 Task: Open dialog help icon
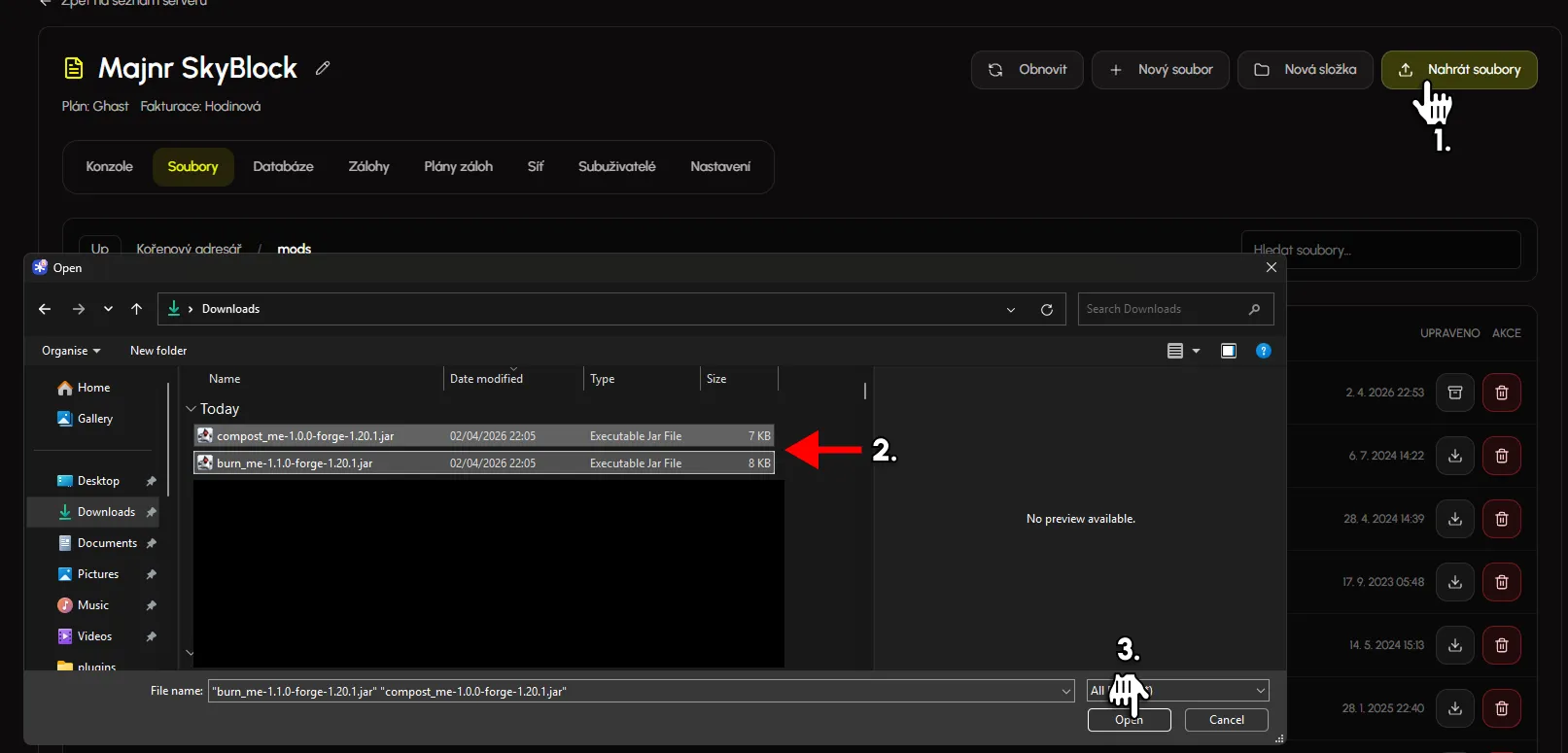pos(1264,351)
